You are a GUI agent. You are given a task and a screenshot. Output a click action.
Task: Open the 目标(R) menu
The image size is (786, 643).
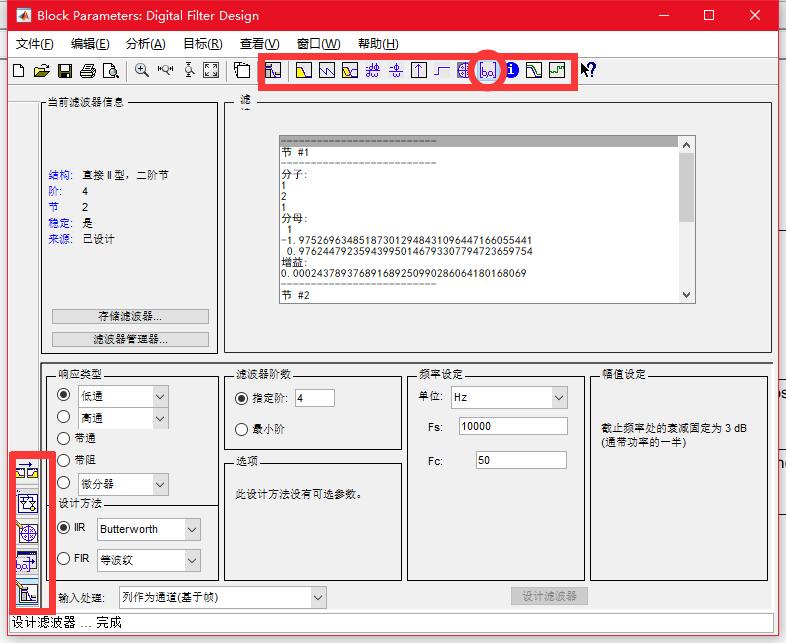[x=203, y=44]
